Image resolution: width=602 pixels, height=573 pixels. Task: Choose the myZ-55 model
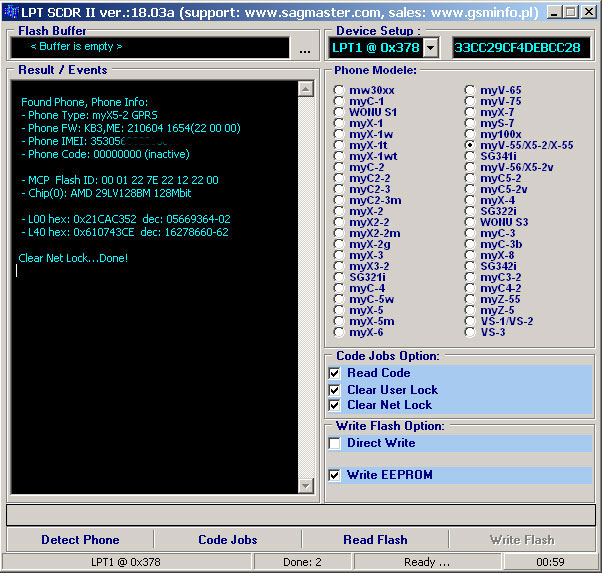[x=470, y=300]
